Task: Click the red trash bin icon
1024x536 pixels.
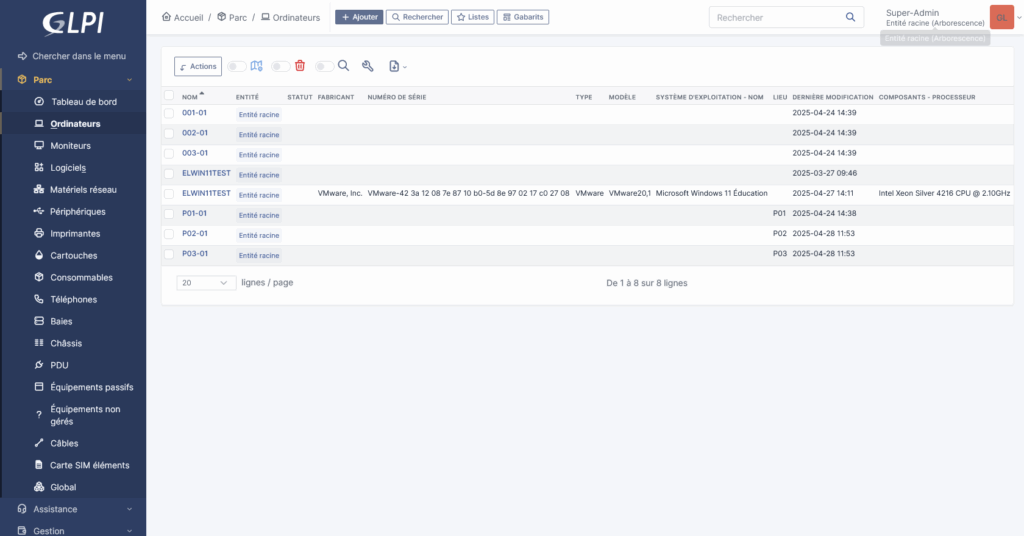Action: point(300,66)
